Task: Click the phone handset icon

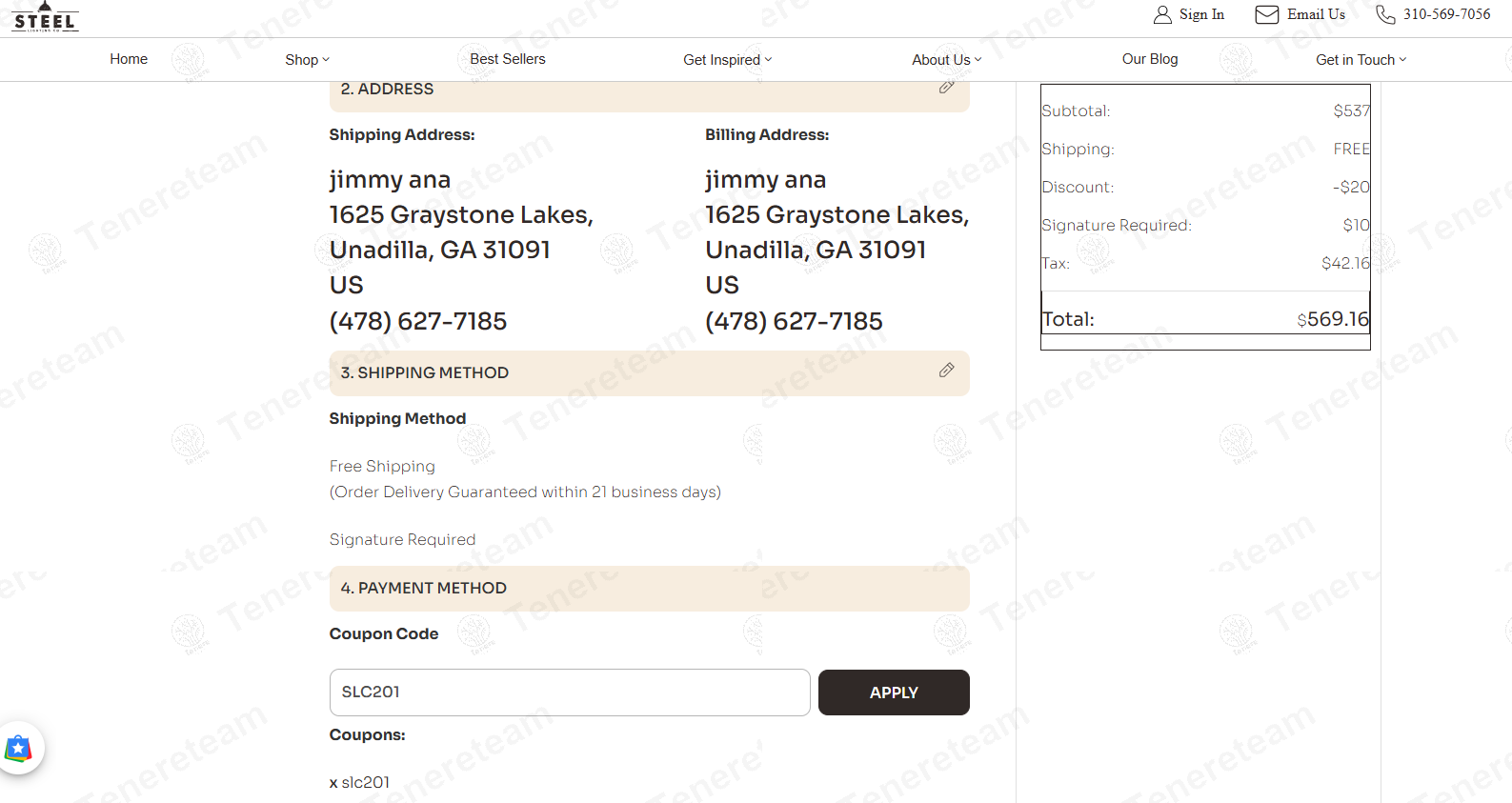Action: point(1384,14)
